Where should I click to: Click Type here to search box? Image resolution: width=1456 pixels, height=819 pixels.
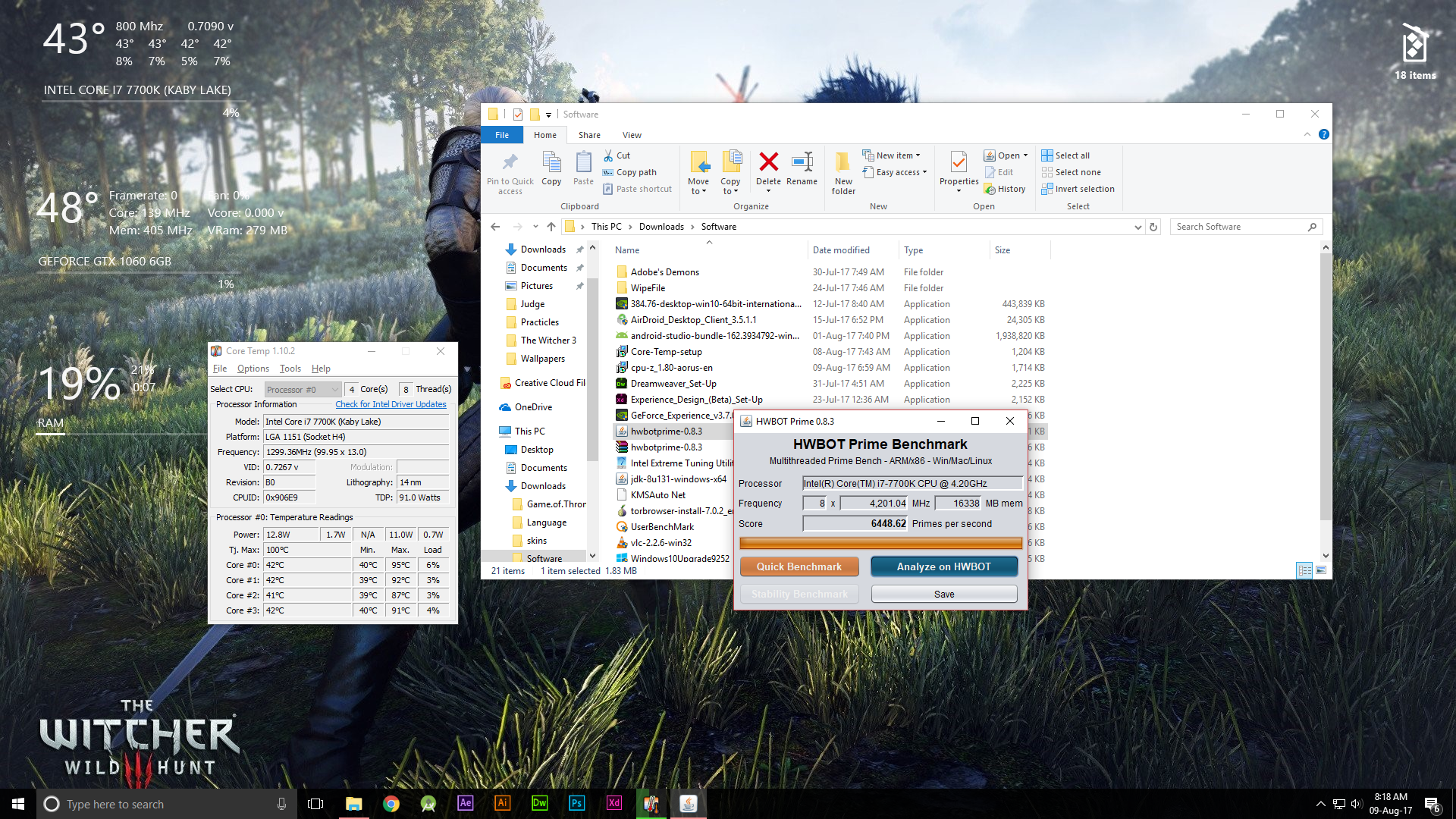pos(167,804)
